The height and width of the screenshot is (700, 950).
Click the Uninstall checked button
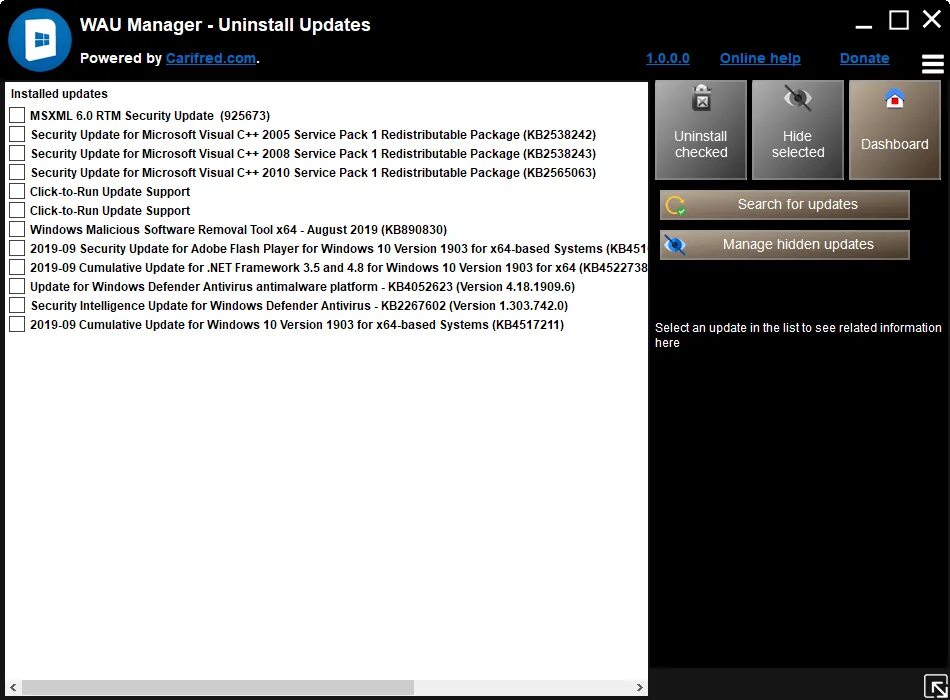[x=701, y=130]
